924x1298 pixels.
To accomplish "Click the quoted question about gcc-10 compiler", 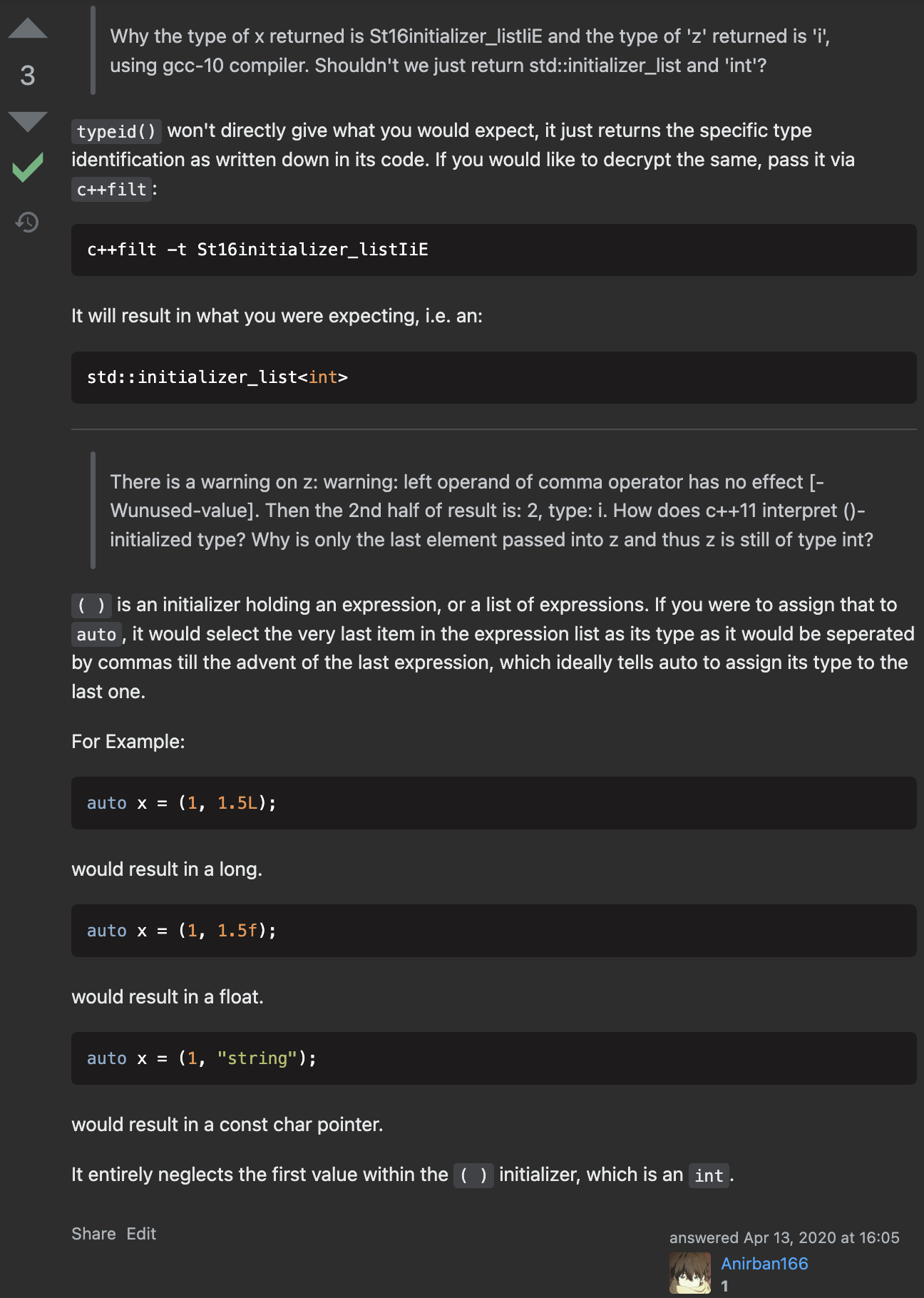I will pos(471,51).
